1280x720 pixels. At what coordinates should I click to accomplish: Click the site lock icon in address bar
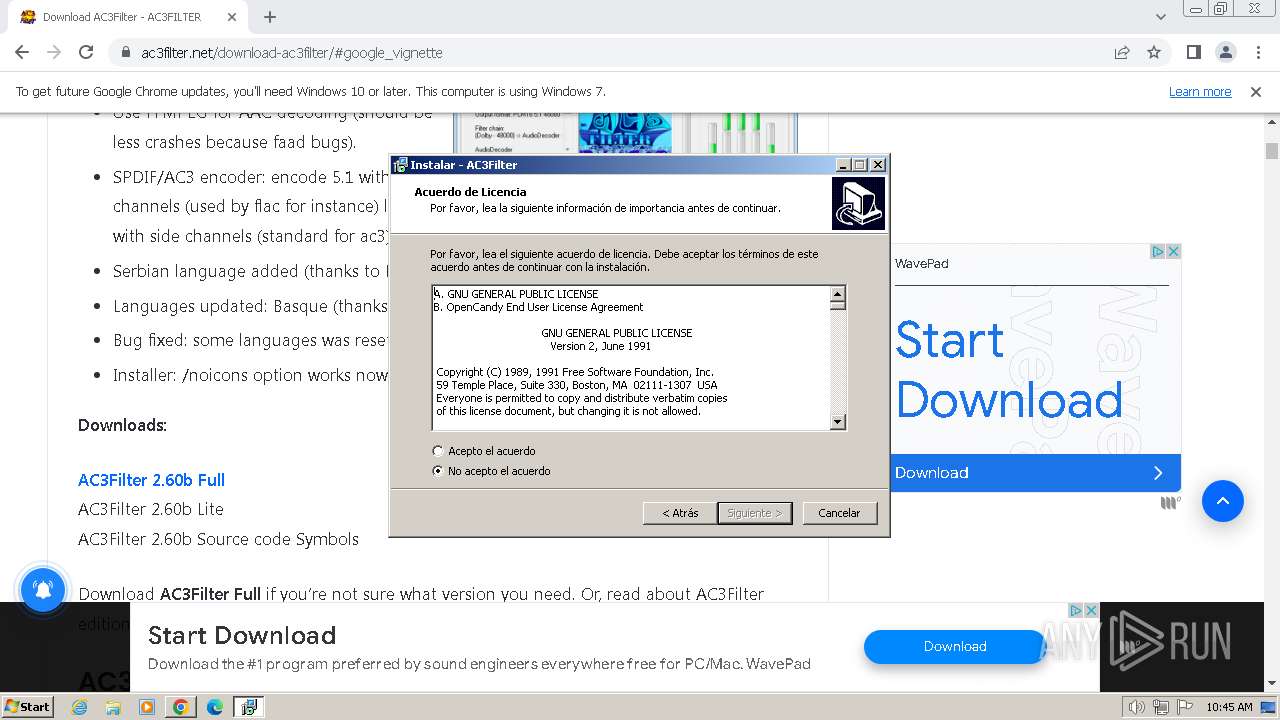pos(126,52)
